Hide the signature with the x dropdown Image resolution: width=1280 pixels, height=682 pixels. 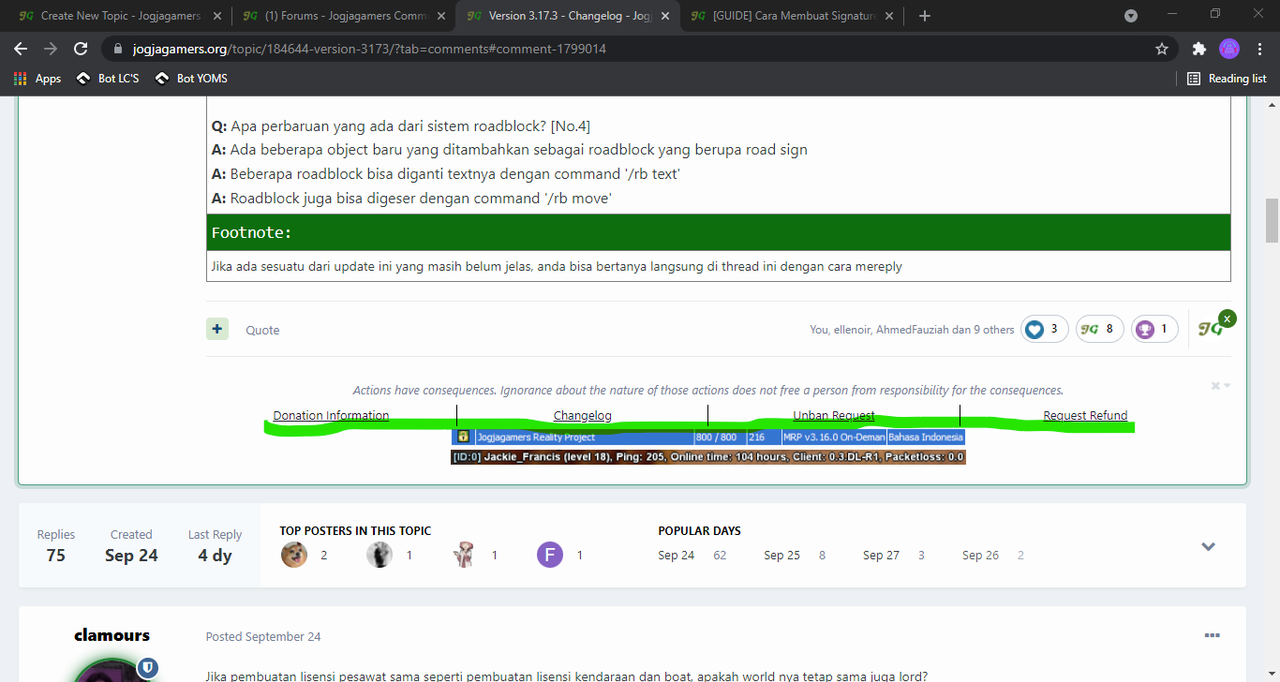click(1221, 386)
